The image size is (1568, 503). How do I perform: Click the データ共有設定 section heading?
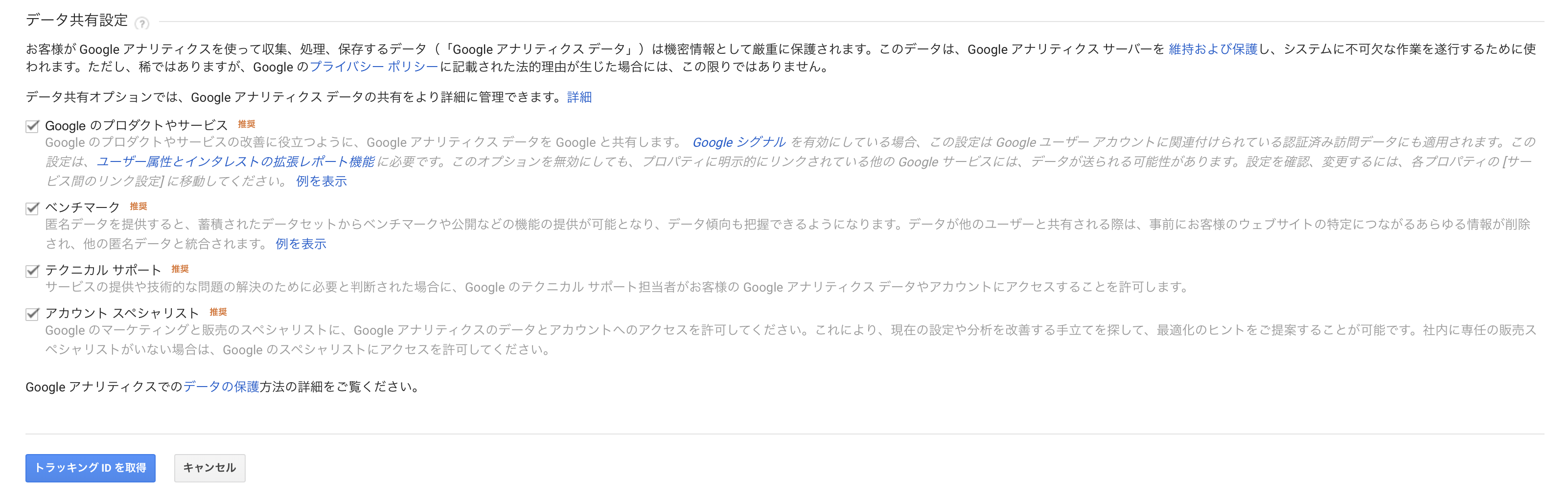pyautogui.click(x=77, y=20)
